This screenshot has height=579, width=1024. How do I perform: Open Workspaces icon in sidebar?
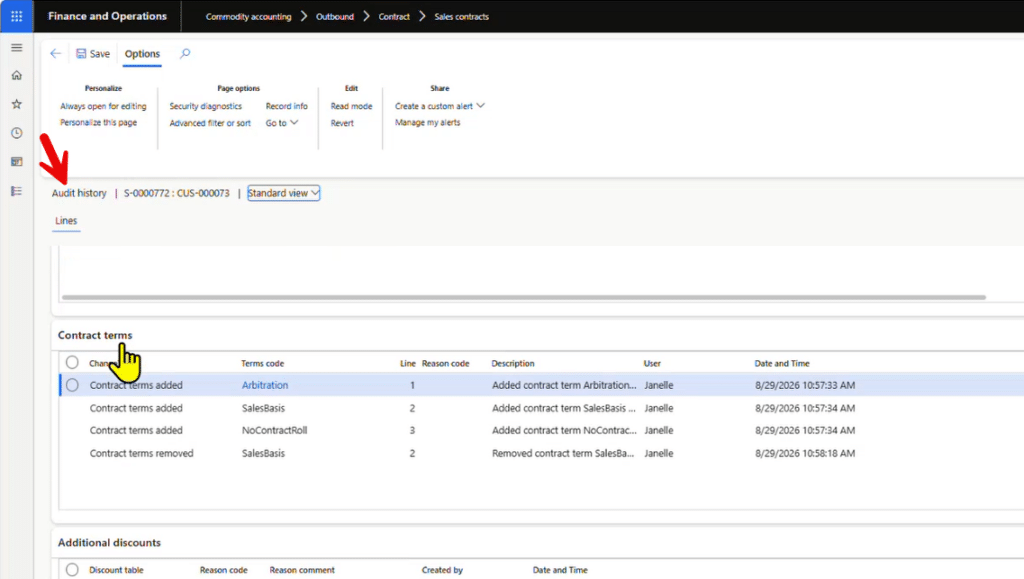(17, 162)
